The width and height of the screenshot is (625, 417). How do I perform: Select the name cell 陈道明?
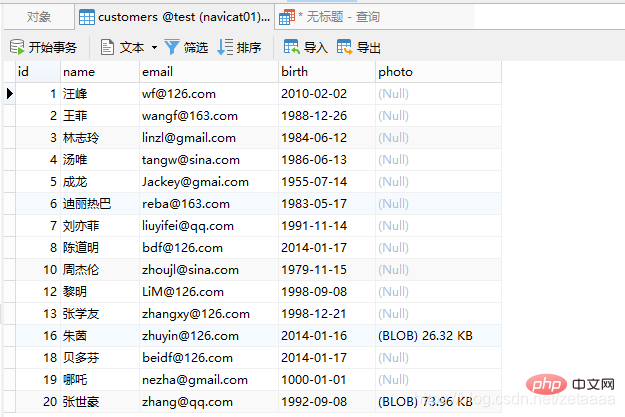pyautogui.click(x=100, y=248)
